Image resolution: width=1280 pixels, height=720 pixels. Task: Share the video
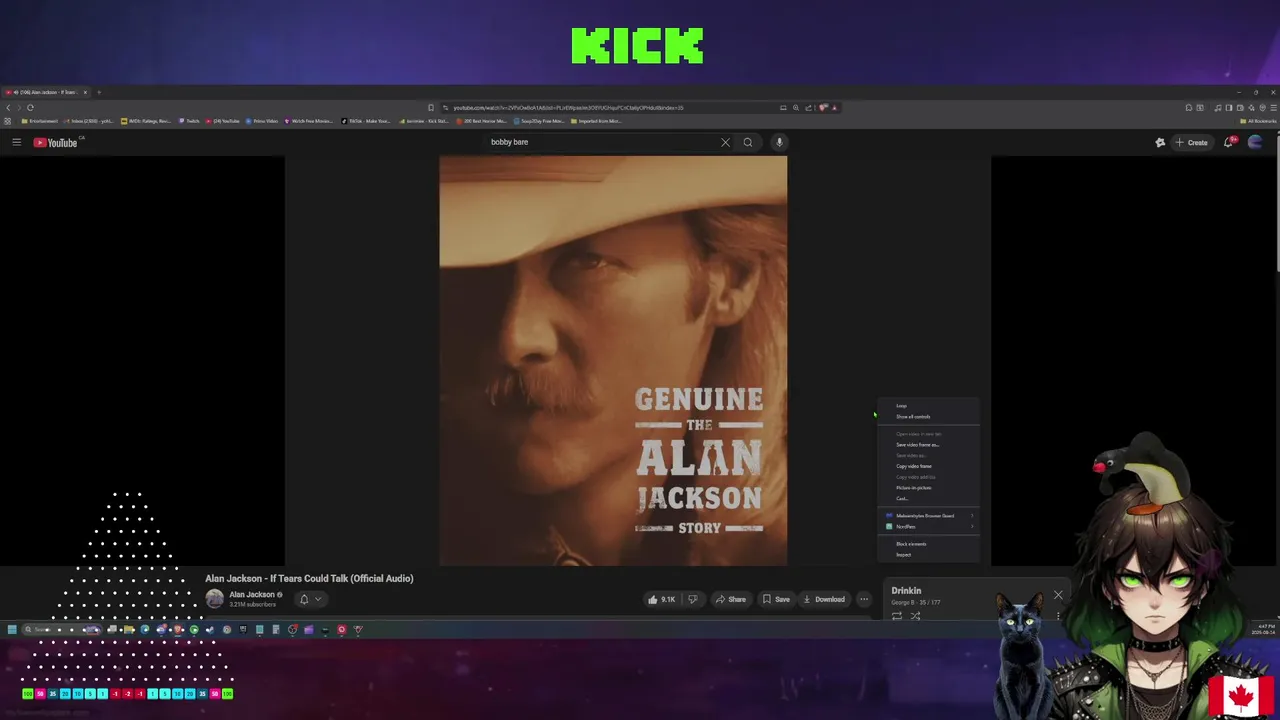coord(730,599)
